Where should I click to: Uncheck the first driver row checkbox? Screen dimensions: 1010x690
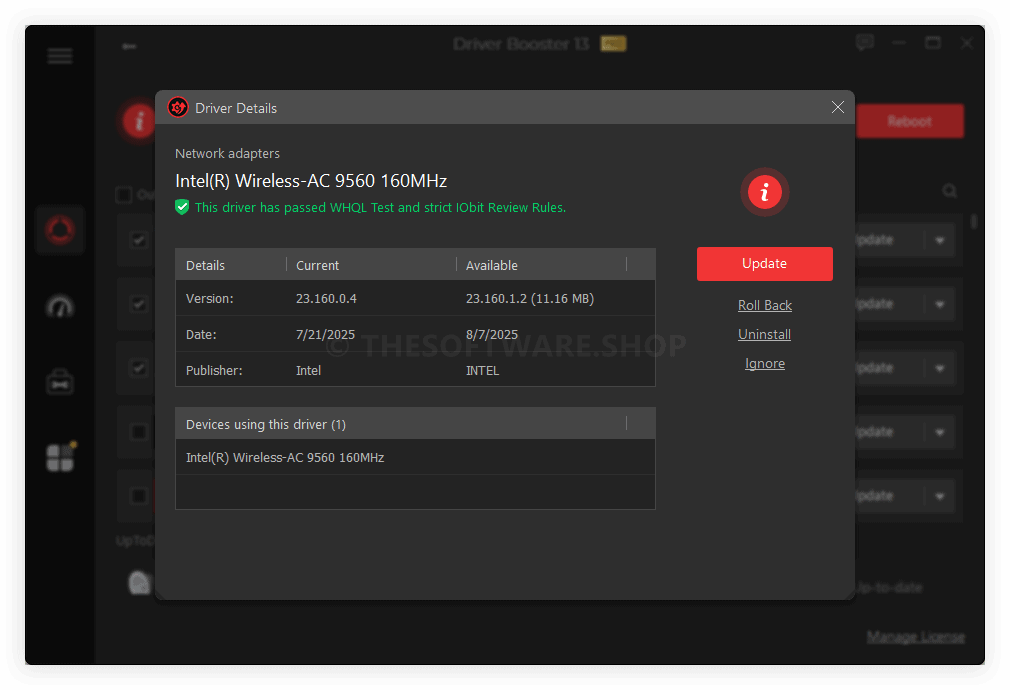[x=139, y=240]
